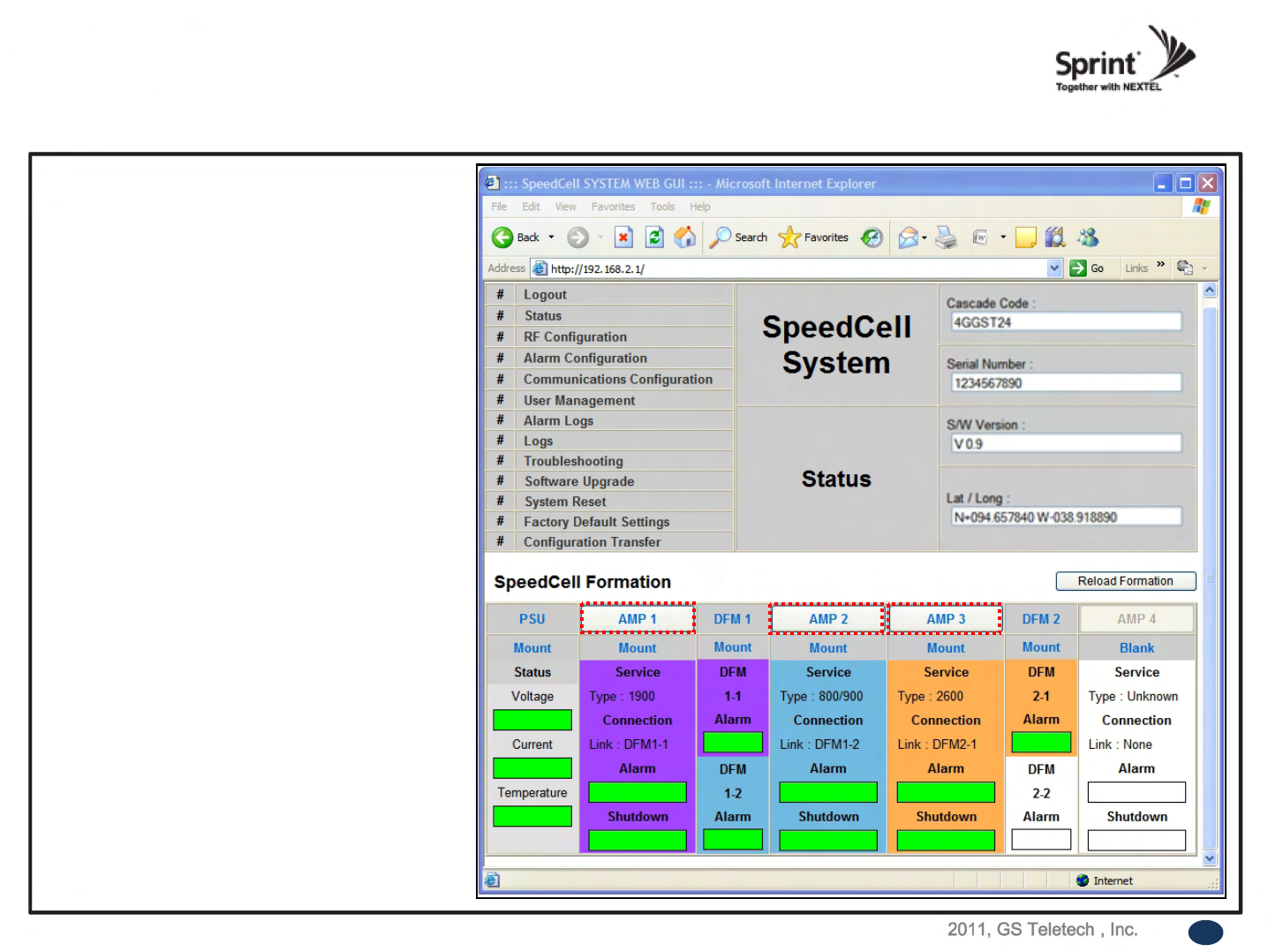Screen dimensions: 1268x952
Task: Click the red X Stop icon
Action: (x=623, y=237)
